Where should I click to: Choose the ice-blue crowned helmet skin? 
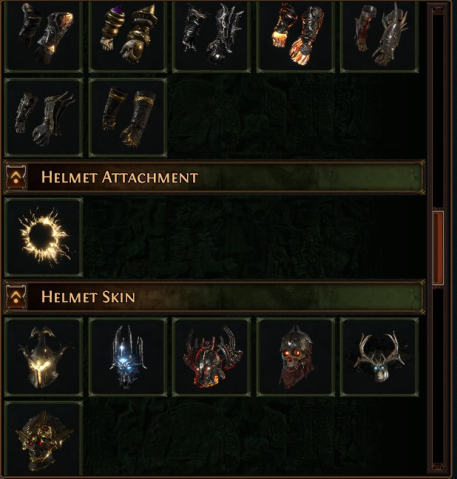(128, 357)
